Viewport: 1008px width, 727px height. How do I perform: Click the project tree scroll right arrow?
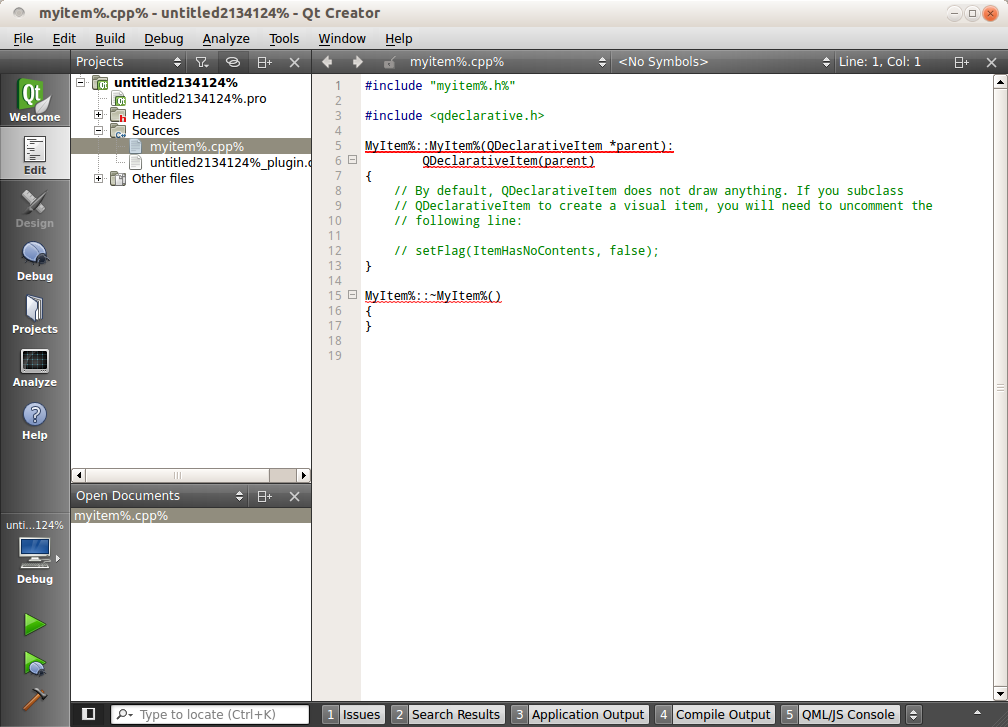click(303, 475)
